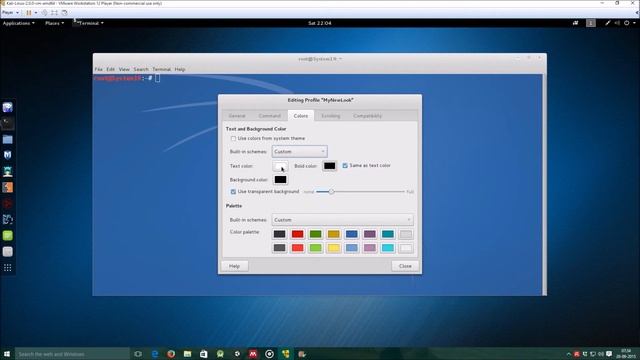Switch to the Compatibility tab
The height and width of the screenshot is (360, 640).
(367, 116)
